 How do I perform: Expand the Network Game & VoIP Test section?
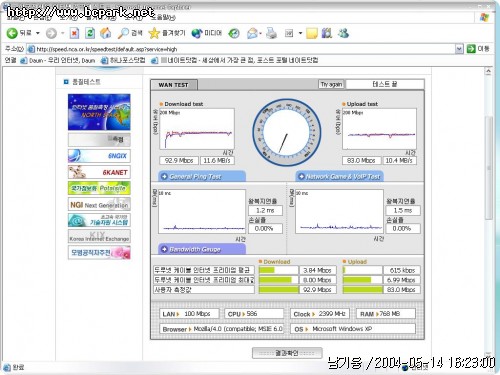click(339, 176)
